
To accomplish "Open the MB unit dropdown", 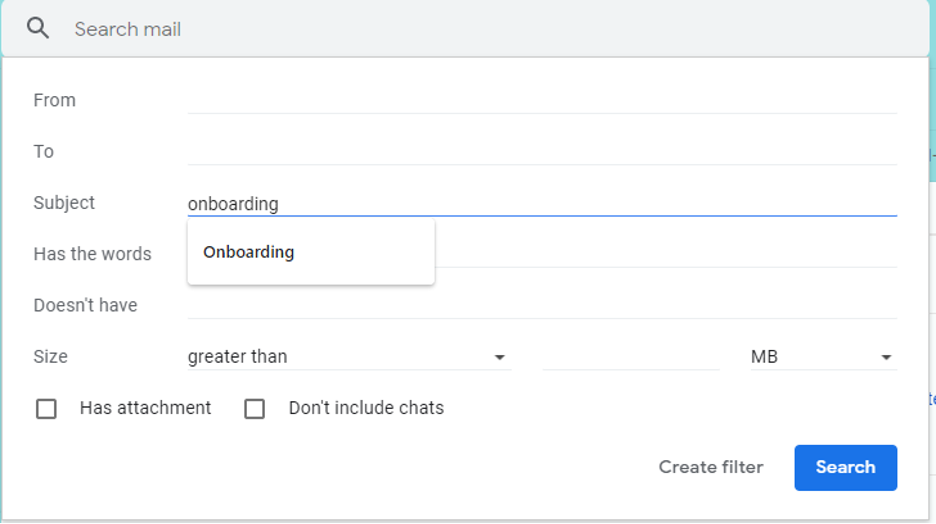I will click(x=824, y=357).
